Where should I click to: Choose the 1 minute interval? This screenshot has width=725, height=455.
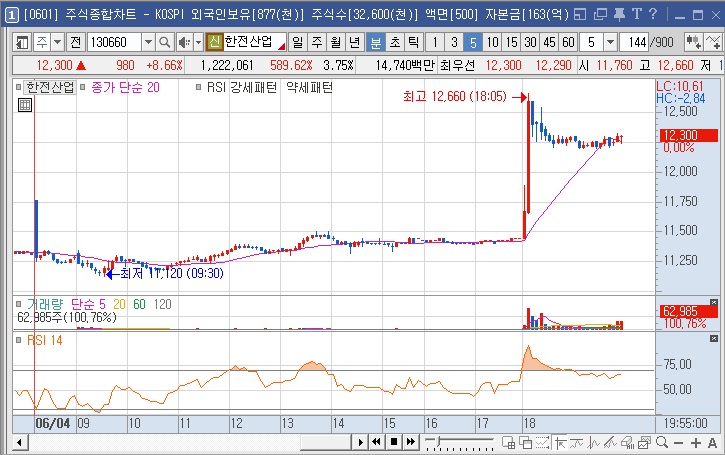pyautogui.click(x=435, y=43)
